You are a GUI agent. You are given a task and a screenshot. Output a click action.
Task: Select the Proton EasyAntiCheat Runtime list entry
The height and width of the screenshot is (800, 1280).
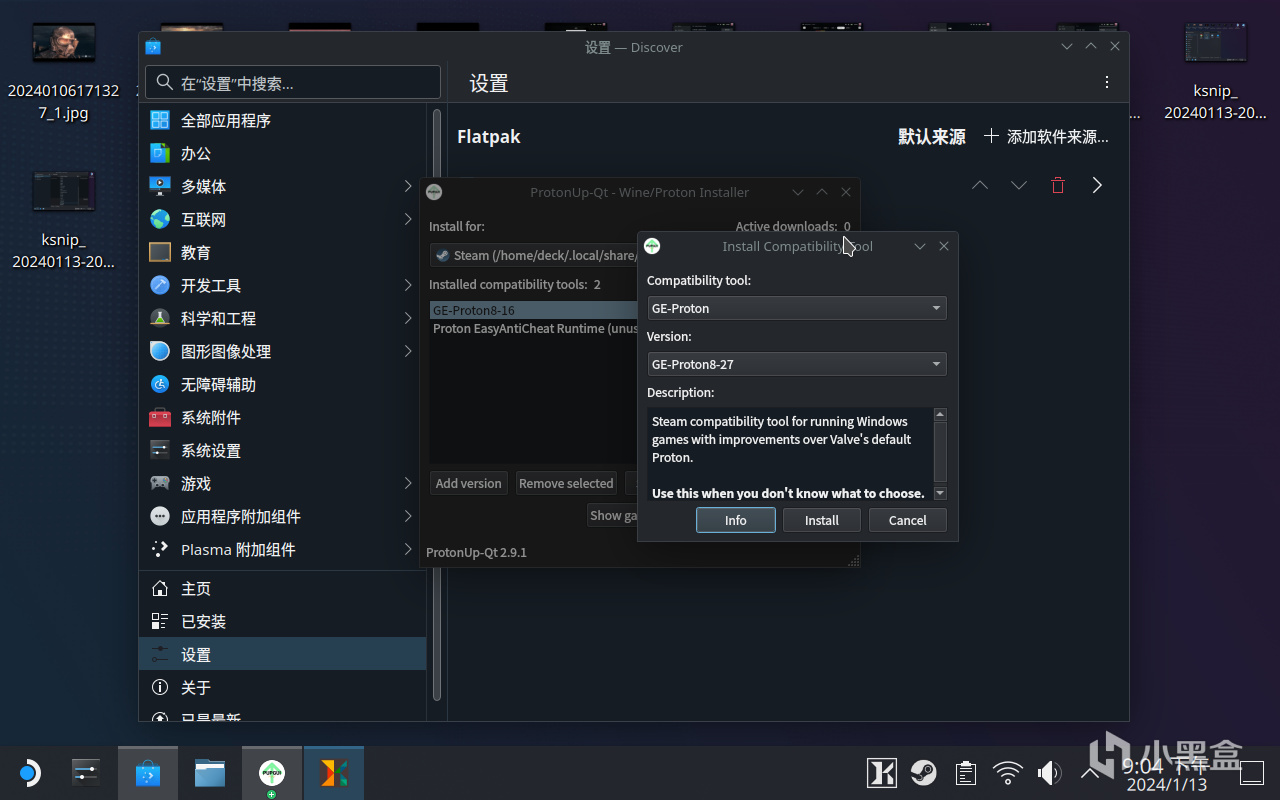[x=534, y=328]
